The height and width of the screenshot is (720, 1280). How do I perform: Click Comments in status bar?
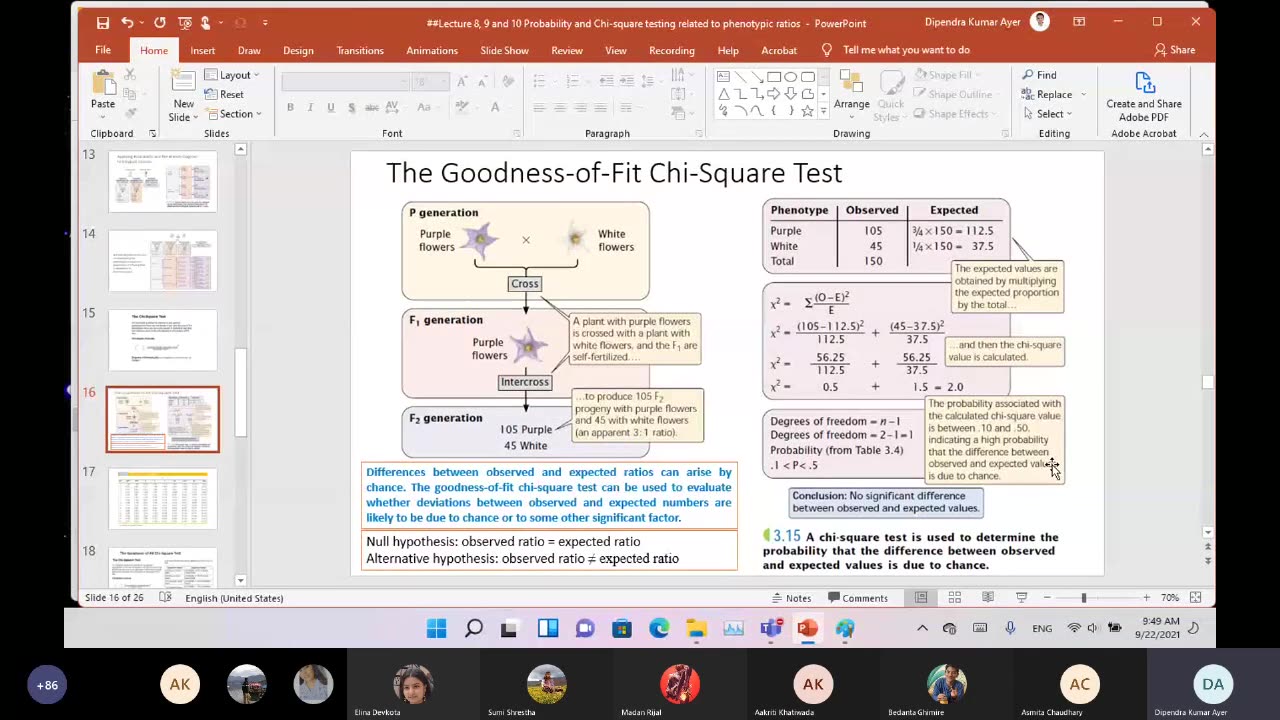pos(858,598)
